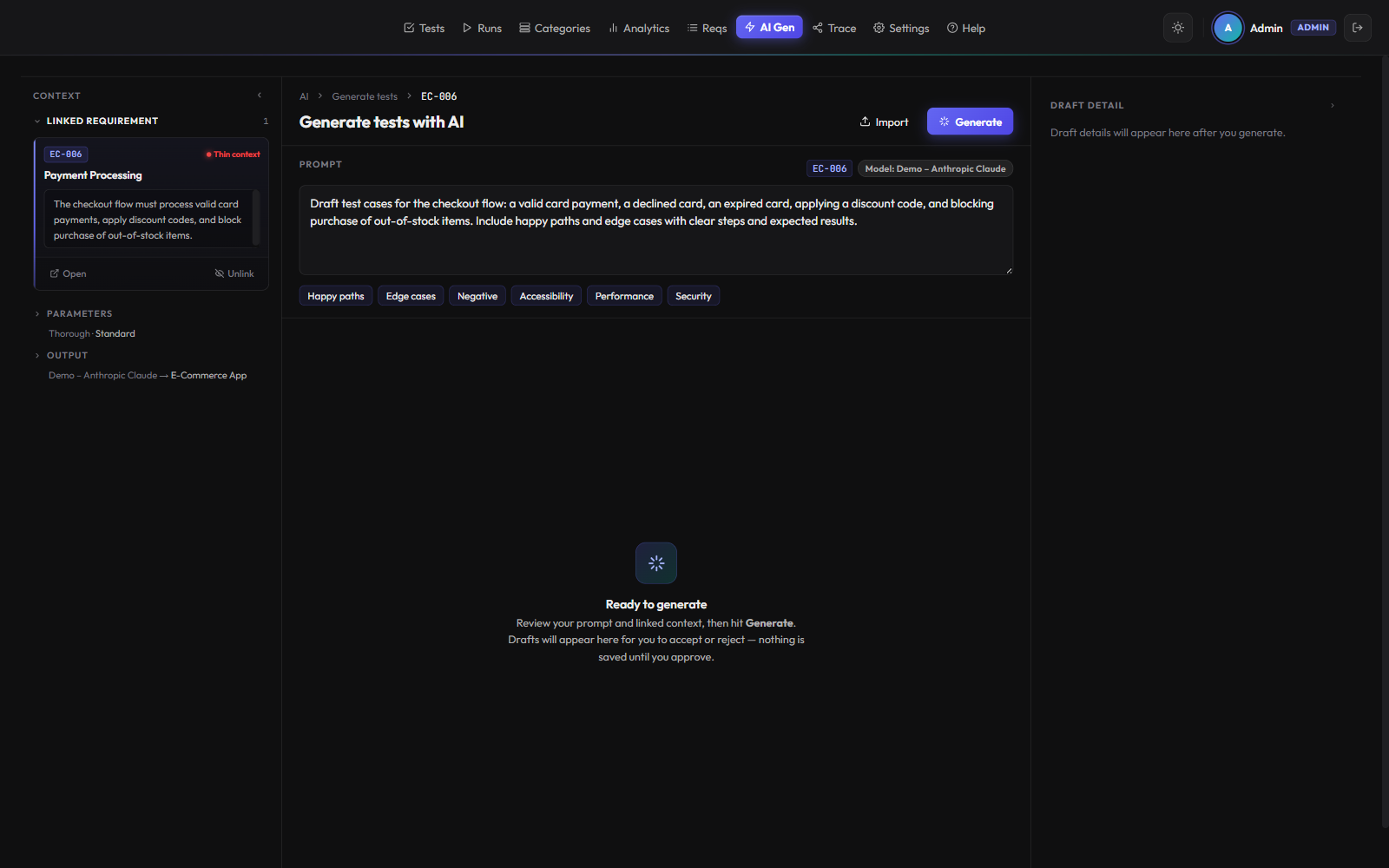1389x868 pixels.
Task: Click the EC-006 badge in requirement card
Action: (66, 155)
